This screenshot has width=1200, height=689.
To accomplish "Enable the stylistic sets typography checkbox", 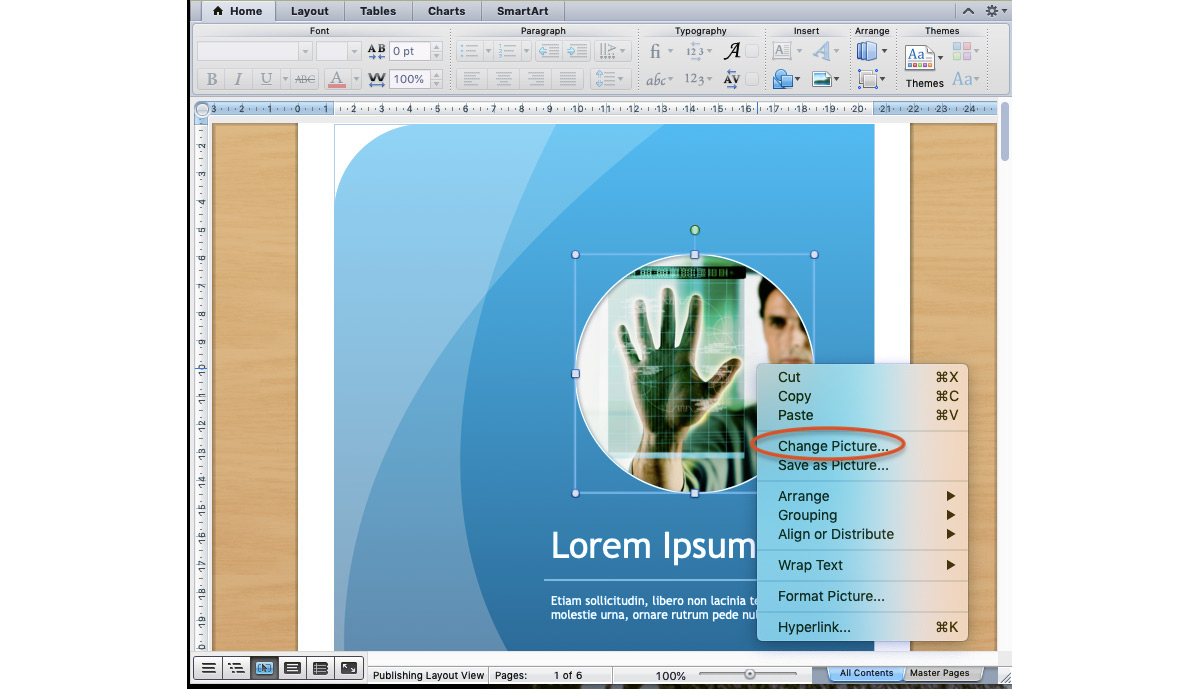I will pos(752,51).
